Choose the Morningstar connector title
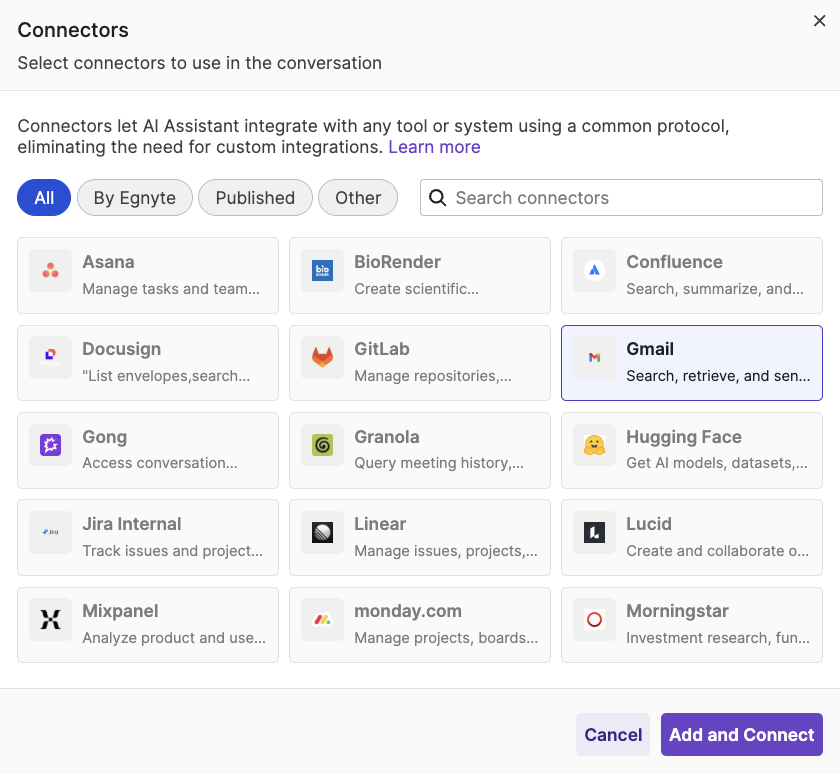The height and width of the screenshot is (774, 840). 678,611
